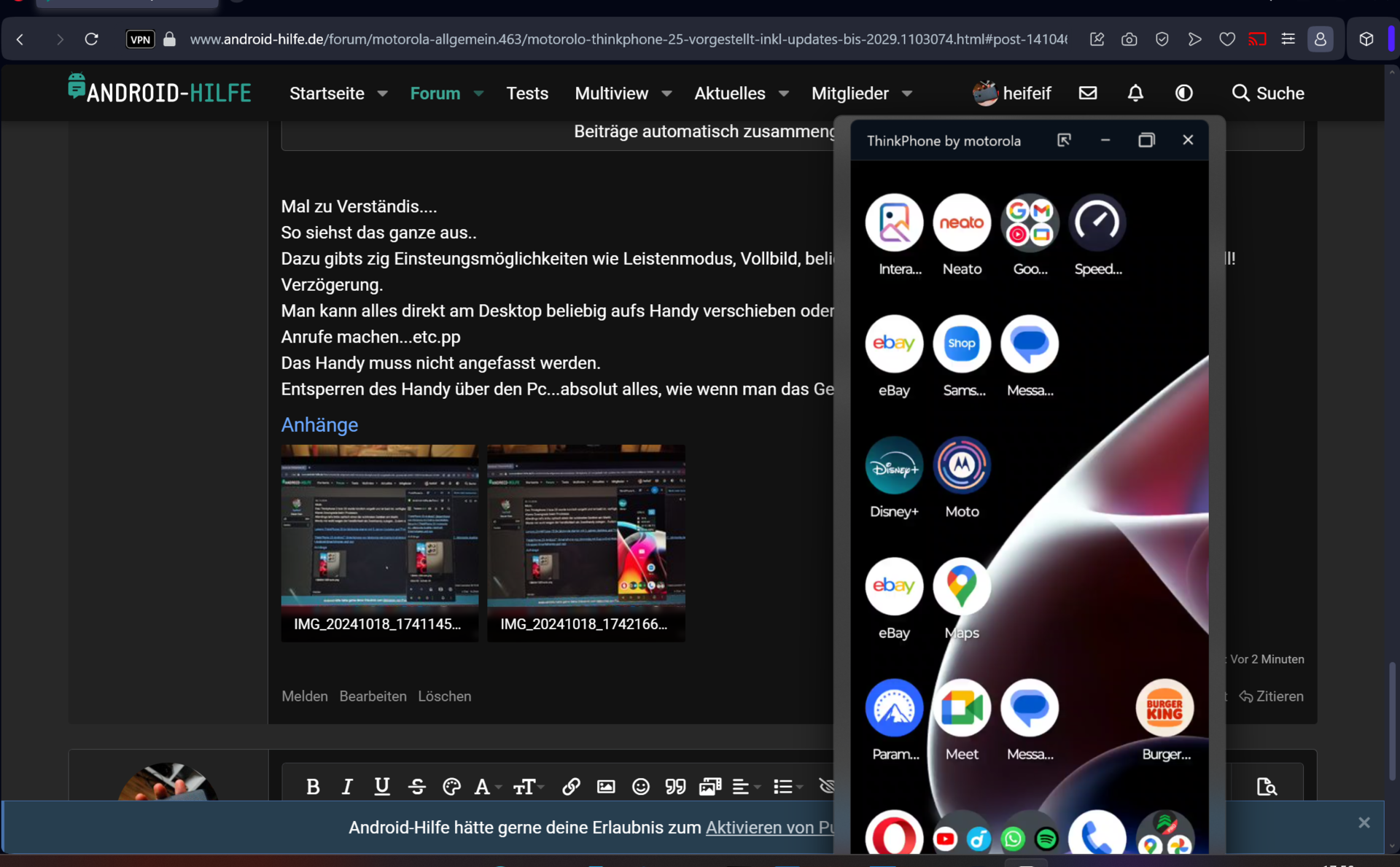This screenshot has height=867, width=1400.
Task: Toggle bold formatting in editor
Action: (x=313, y=786)
